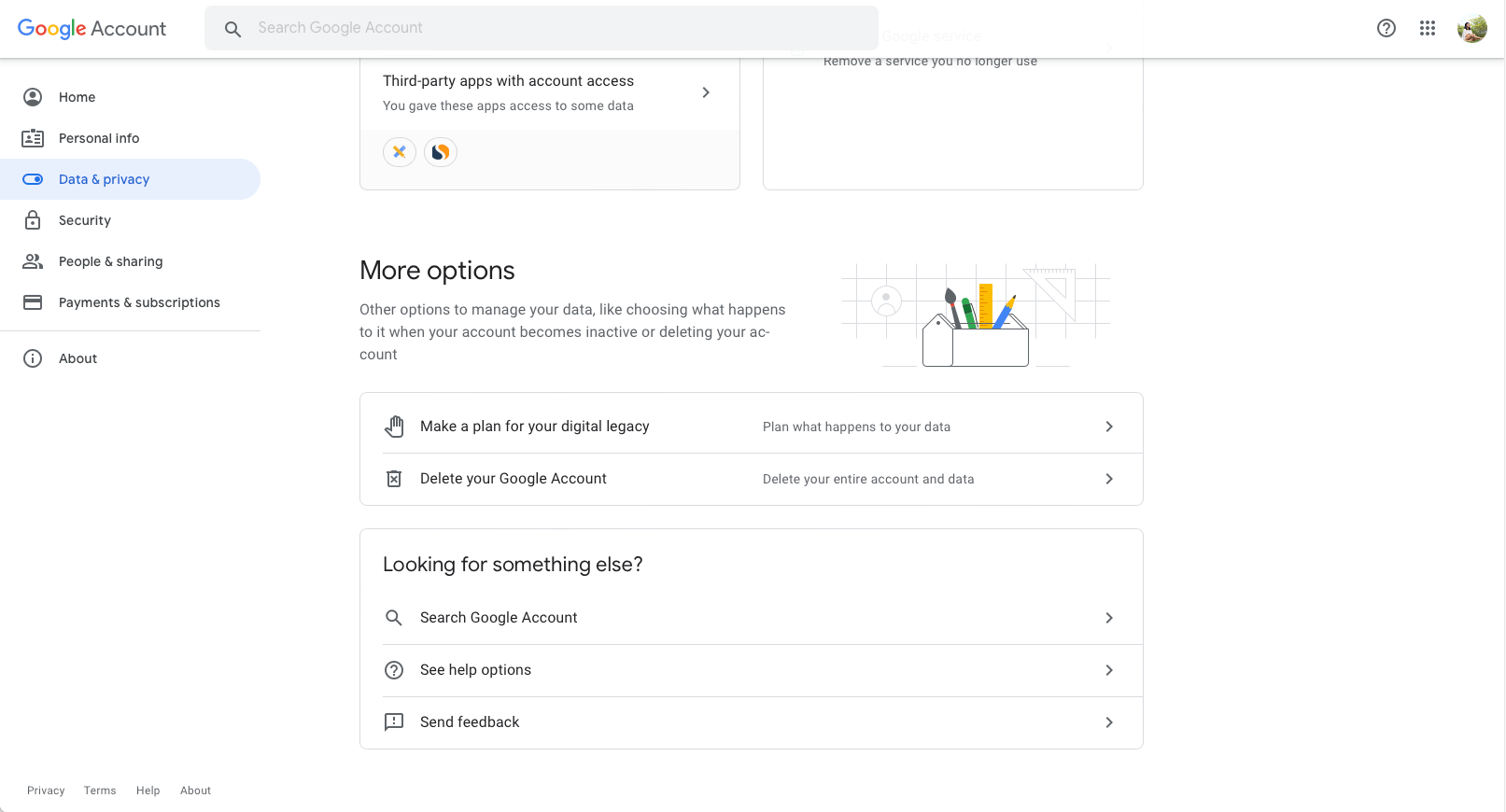1506x812 pixels.
Task: Open the search magnifier icon in top bar
Action: [232, 28]
